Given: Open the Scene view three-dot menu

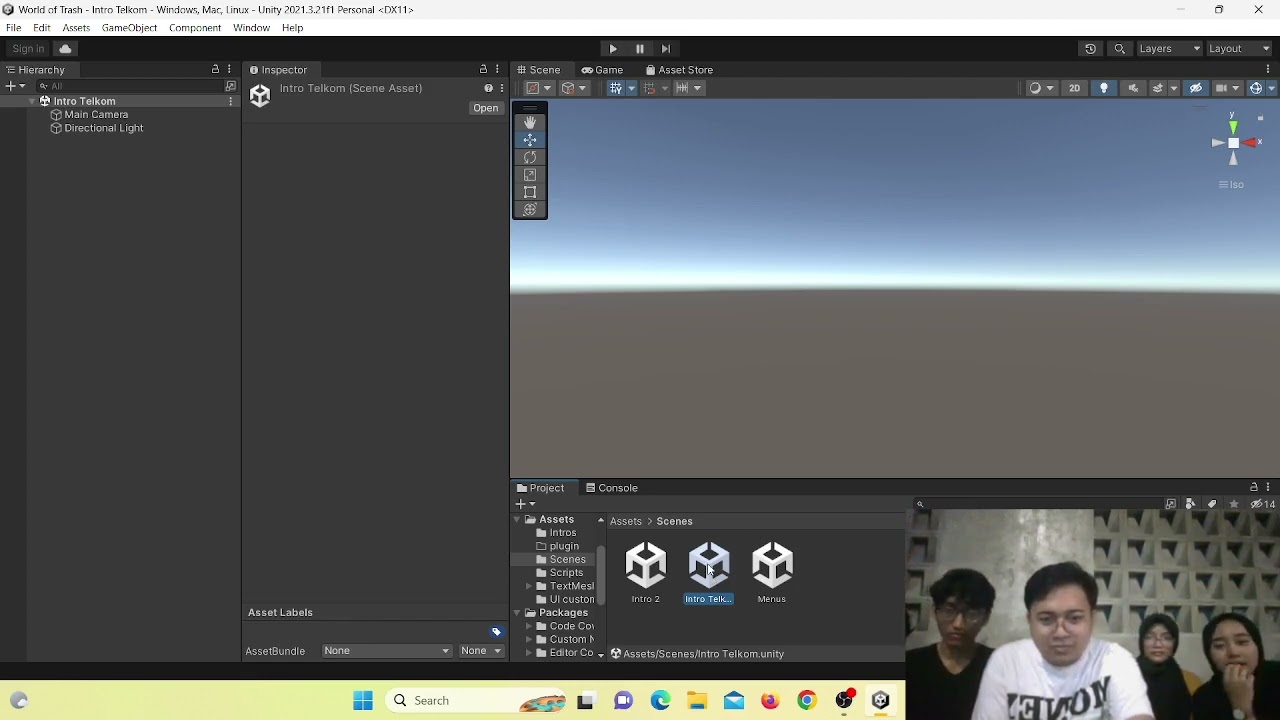Looking at the screenshot, I should 1268,70.
